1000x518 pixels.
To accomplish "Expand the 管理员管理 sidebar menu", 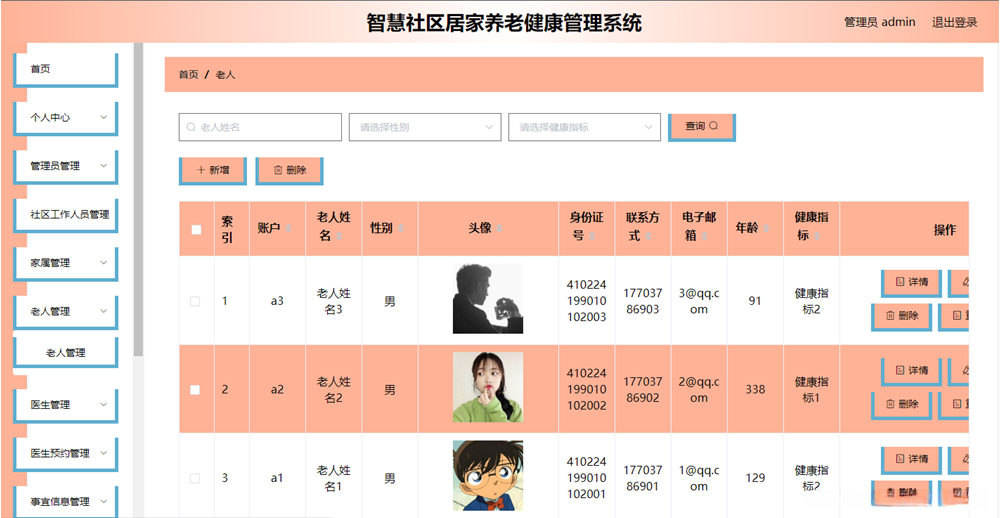I will pos(66,166).
